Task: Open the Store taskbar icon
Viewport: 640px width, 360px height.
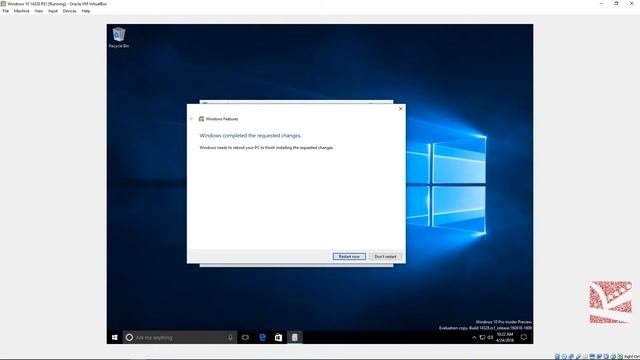Action: pyautogui.click(x=278, y=338)
